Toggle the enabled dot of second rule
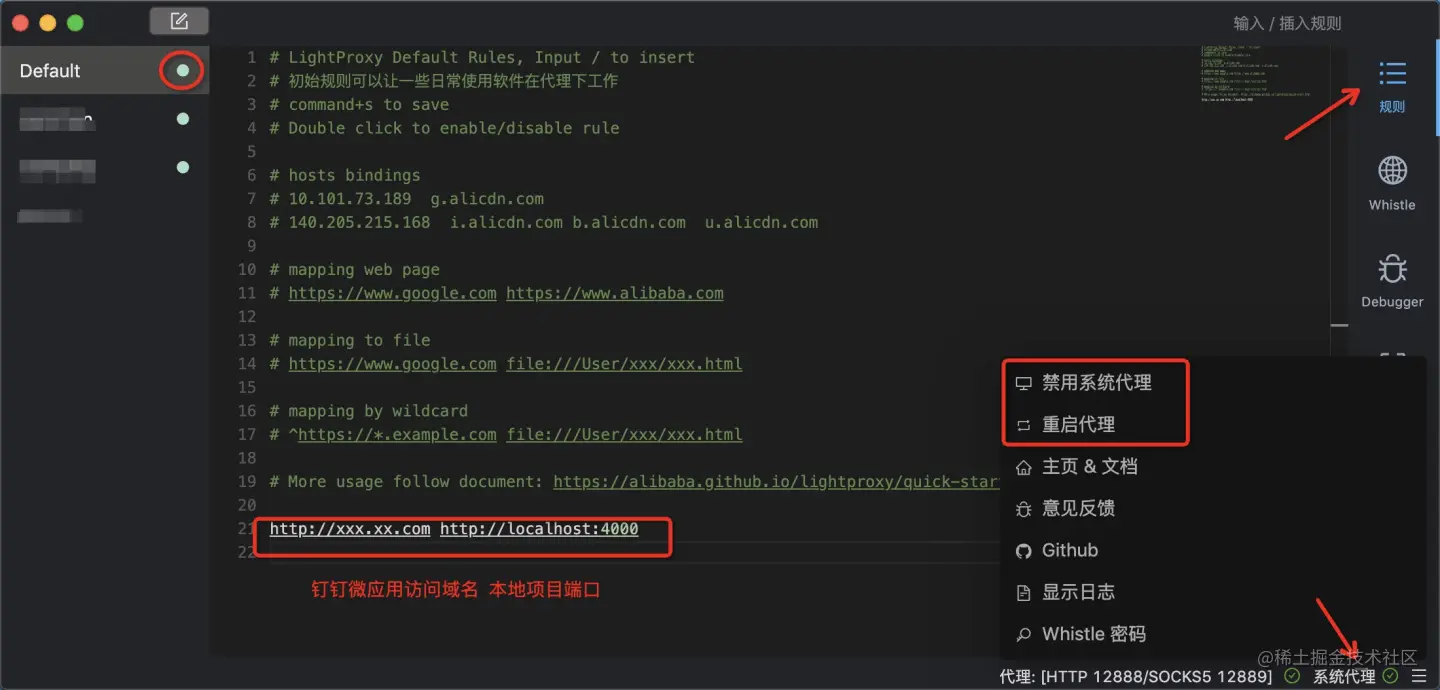This screenshot has width=1440, height=690. click(x=183, y=119)
